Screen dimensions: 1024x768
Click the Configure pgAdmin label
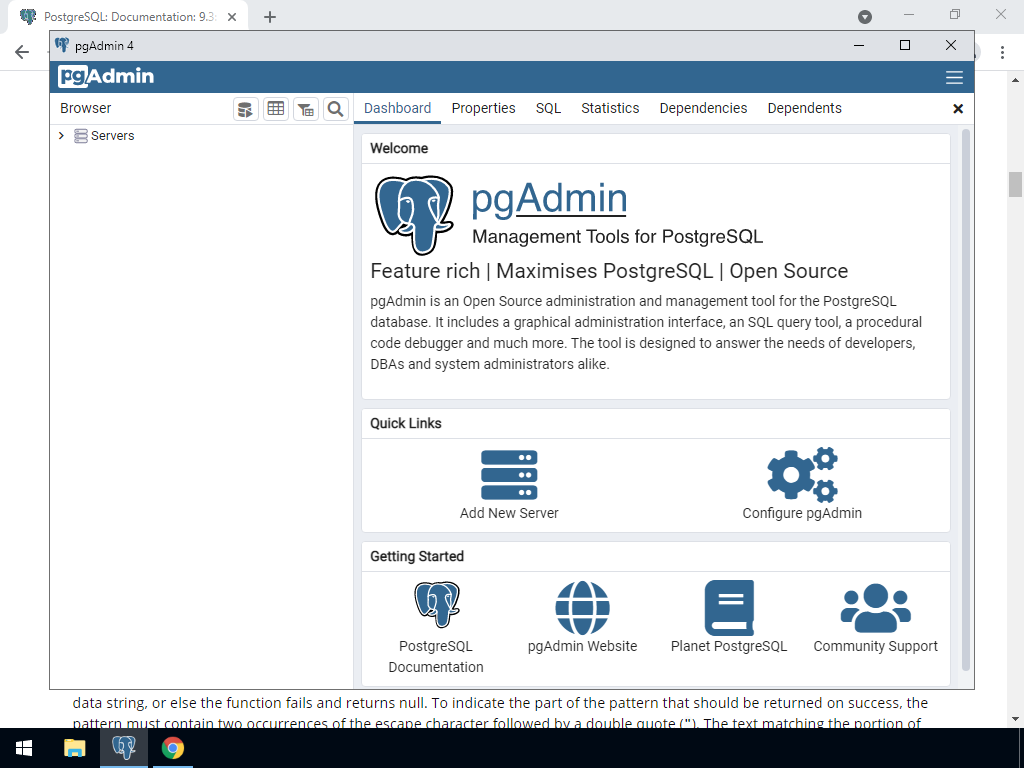802,513
